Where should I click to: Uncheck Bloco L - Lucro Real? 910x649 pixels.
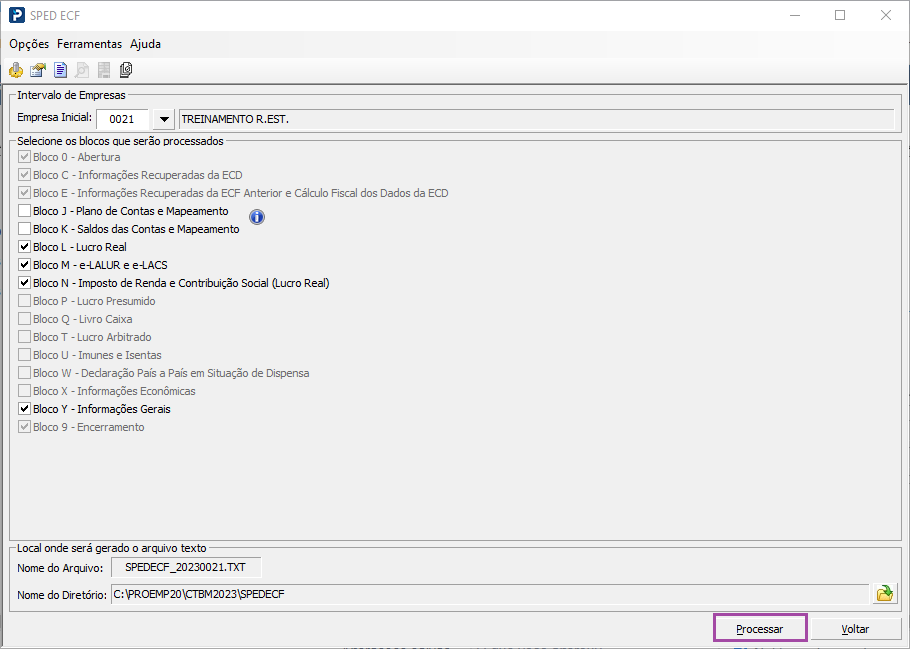pyautogui.click(x=24, y=247)
